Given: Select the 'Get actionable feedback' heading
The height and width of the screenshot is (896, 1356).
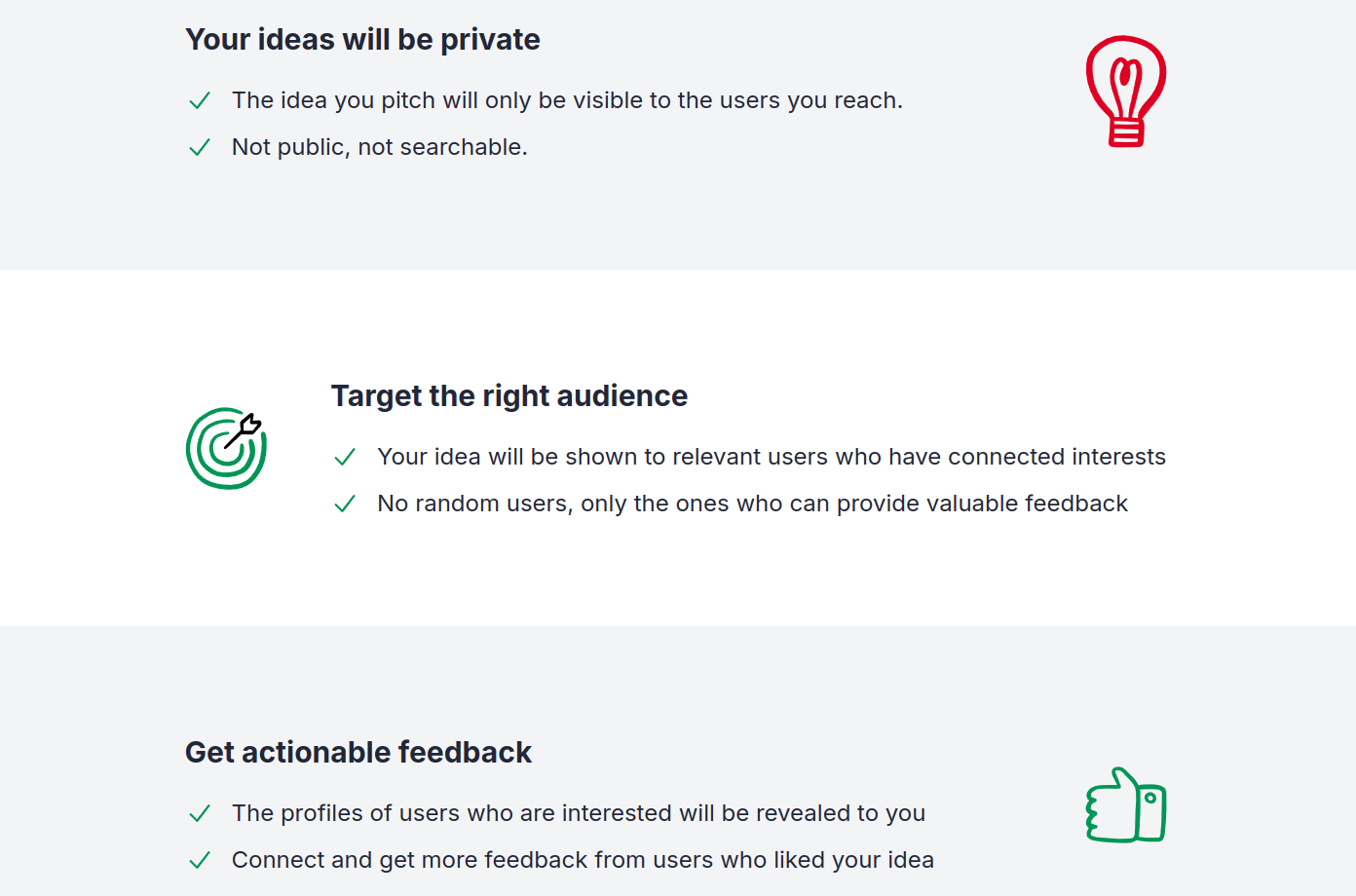Looking at the screenshot, I should [x=358, y=753].
